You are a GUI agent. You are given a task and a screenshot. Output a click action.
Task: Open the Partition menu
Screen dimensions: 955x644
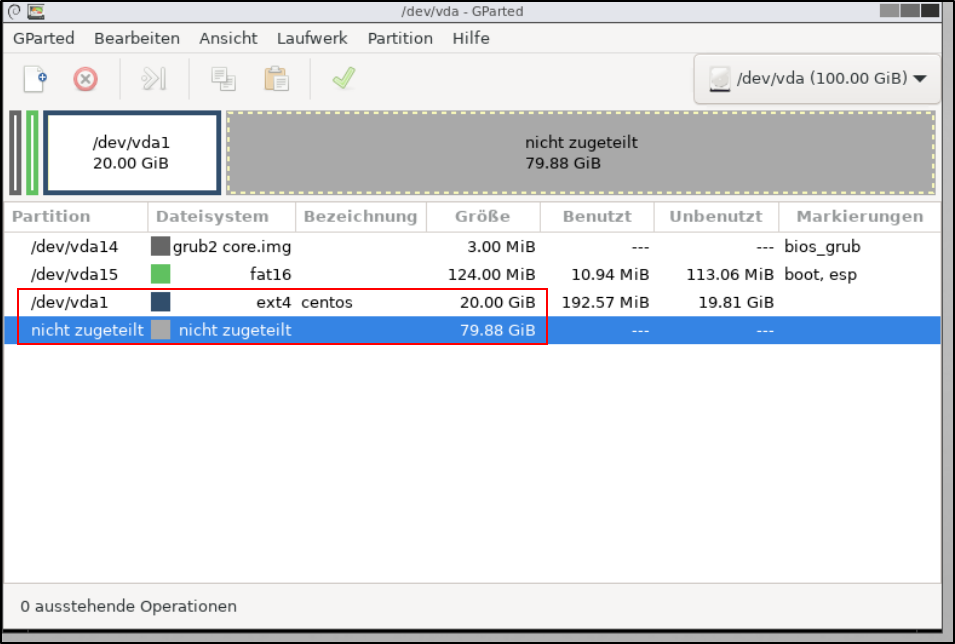click(x=400, y=38)
